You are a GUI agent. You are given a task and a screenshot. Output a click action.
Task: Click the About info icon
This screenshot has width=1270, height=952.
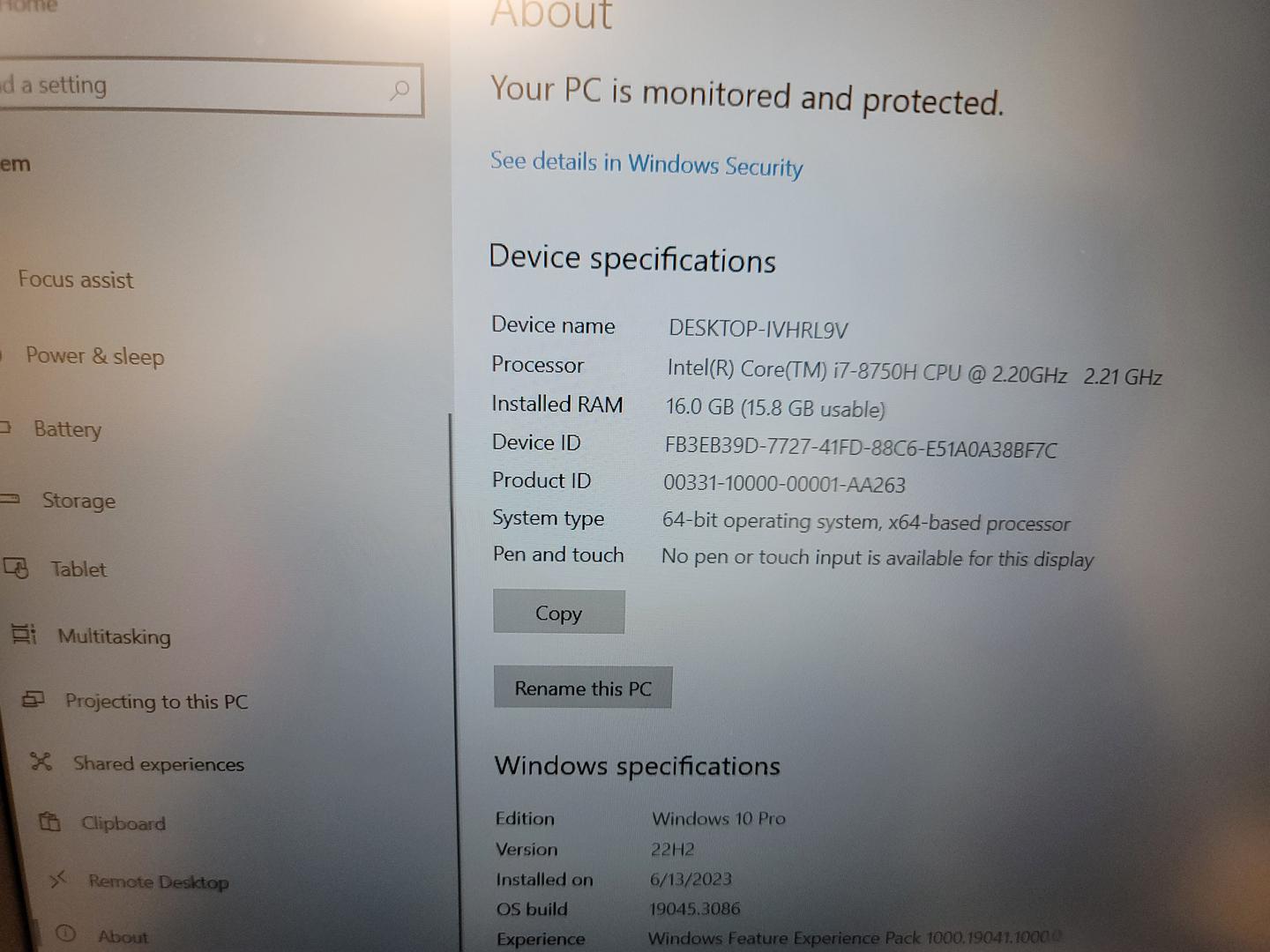click(x=66, y=934)
